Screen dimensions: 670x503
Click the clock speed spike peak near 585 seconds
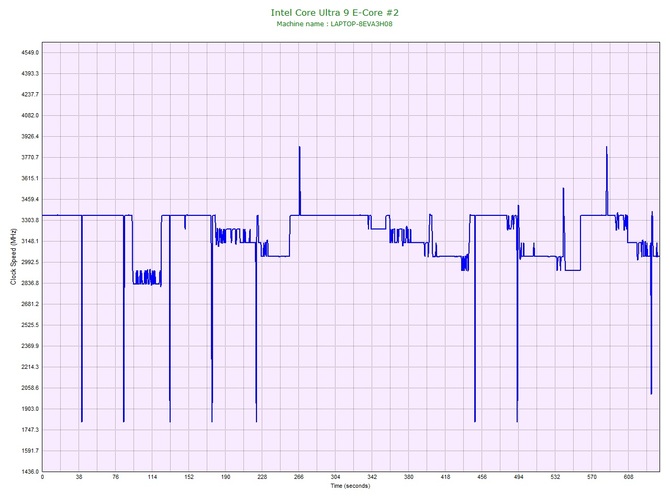(606, 147)
